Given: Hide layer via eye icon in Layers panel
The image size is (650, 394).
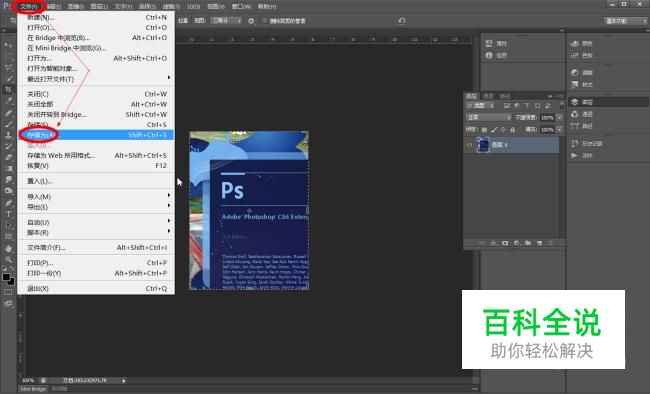Looking at the screenshot, I should (x=469, y=145).
